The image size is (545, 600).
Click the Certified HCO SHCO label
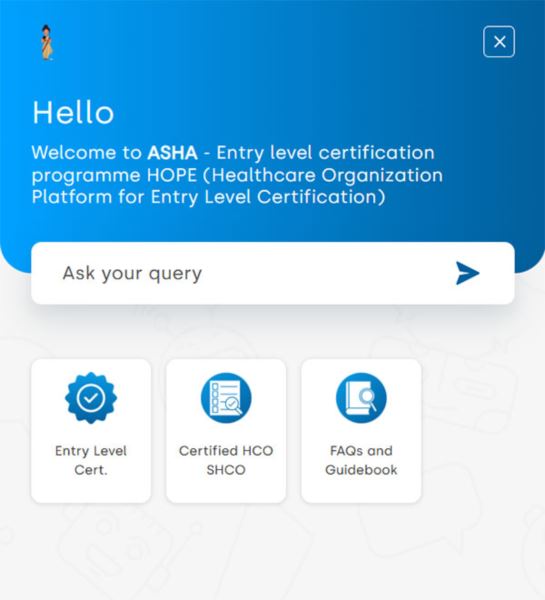coord(226,460)
